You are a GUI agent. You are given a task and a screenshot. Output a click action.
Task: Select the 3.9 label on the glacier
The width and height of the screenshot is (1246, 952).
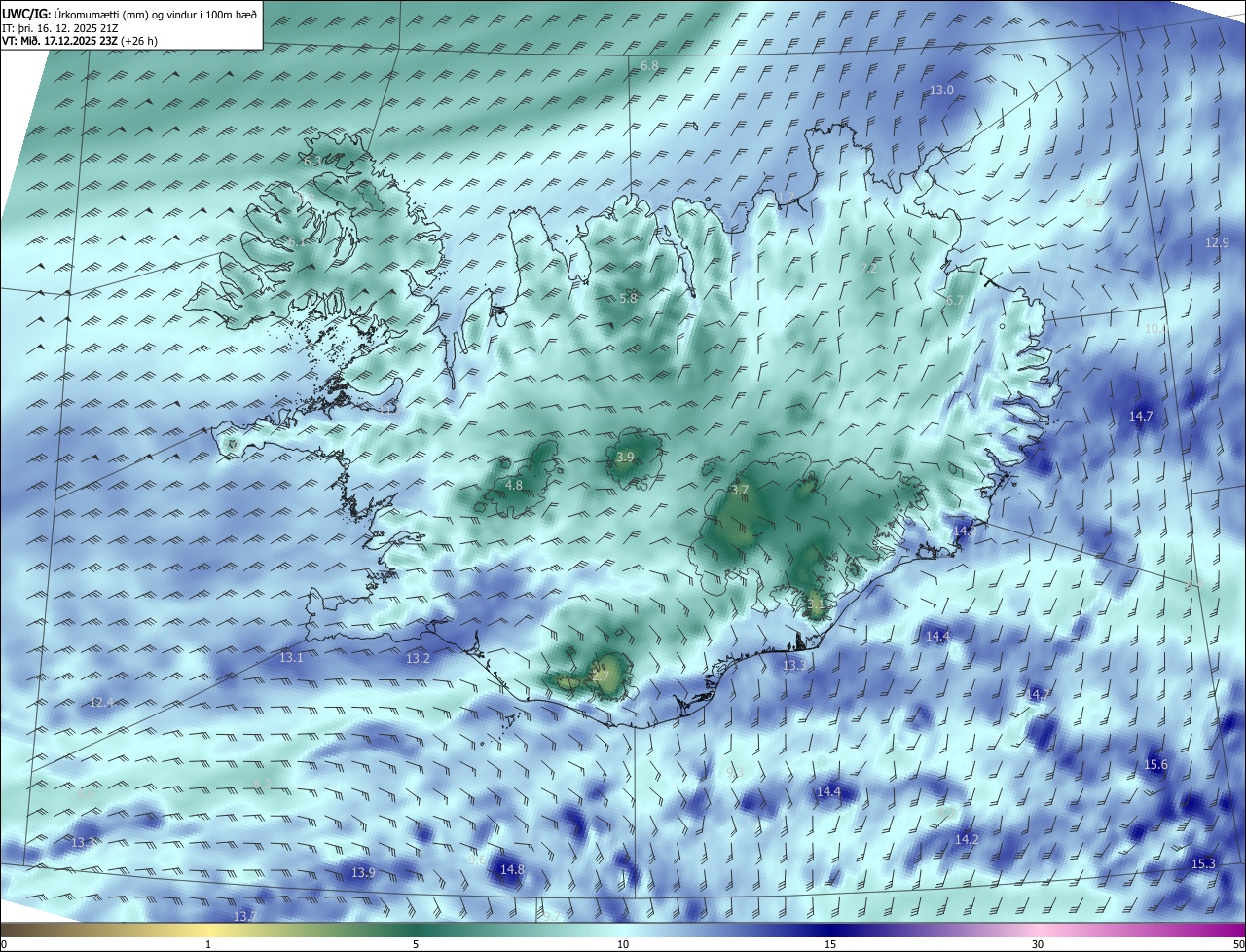coord(626,457)
